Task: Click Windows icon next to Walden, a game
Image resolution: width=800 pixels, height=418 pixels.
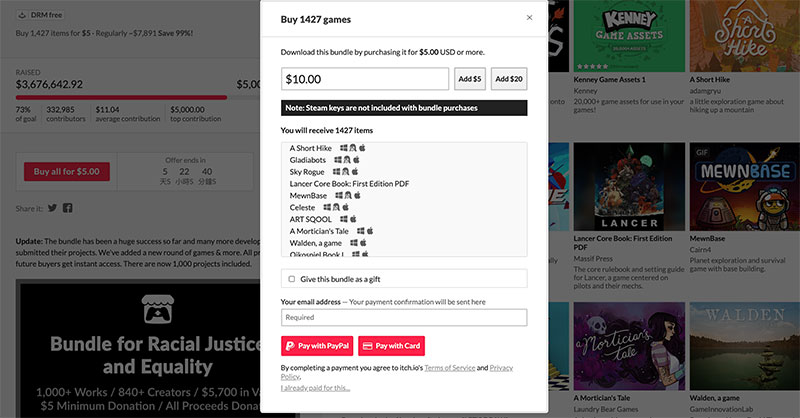Action: (354, 243)
